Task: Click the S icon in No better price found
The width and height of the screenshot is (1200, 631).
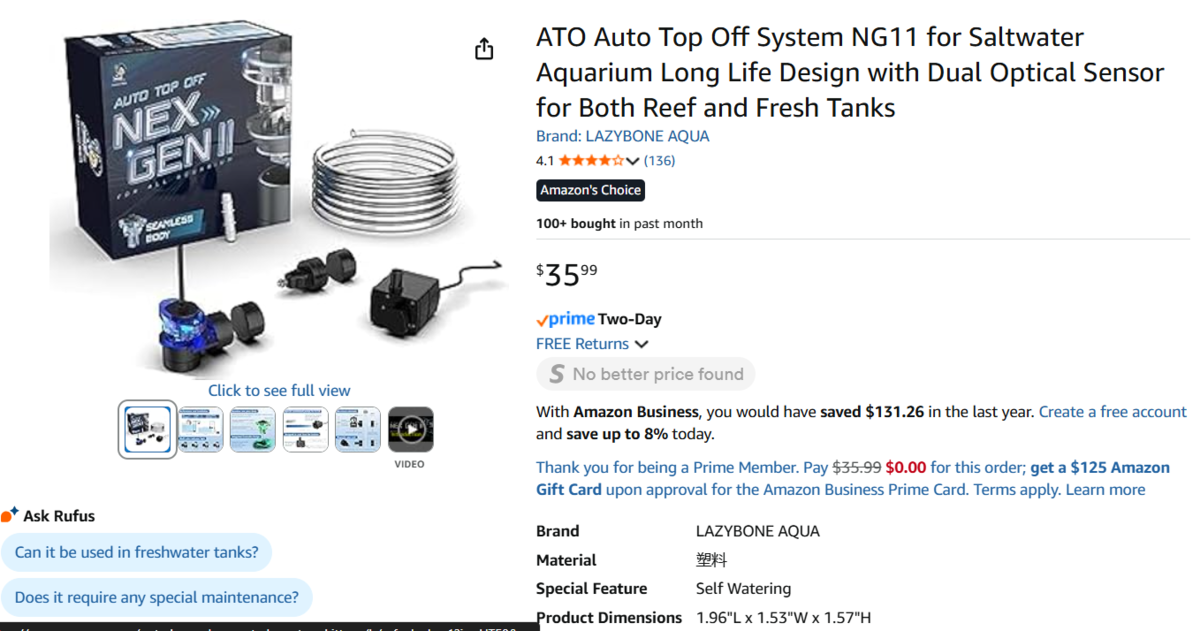Action: [x=555, y=374]
